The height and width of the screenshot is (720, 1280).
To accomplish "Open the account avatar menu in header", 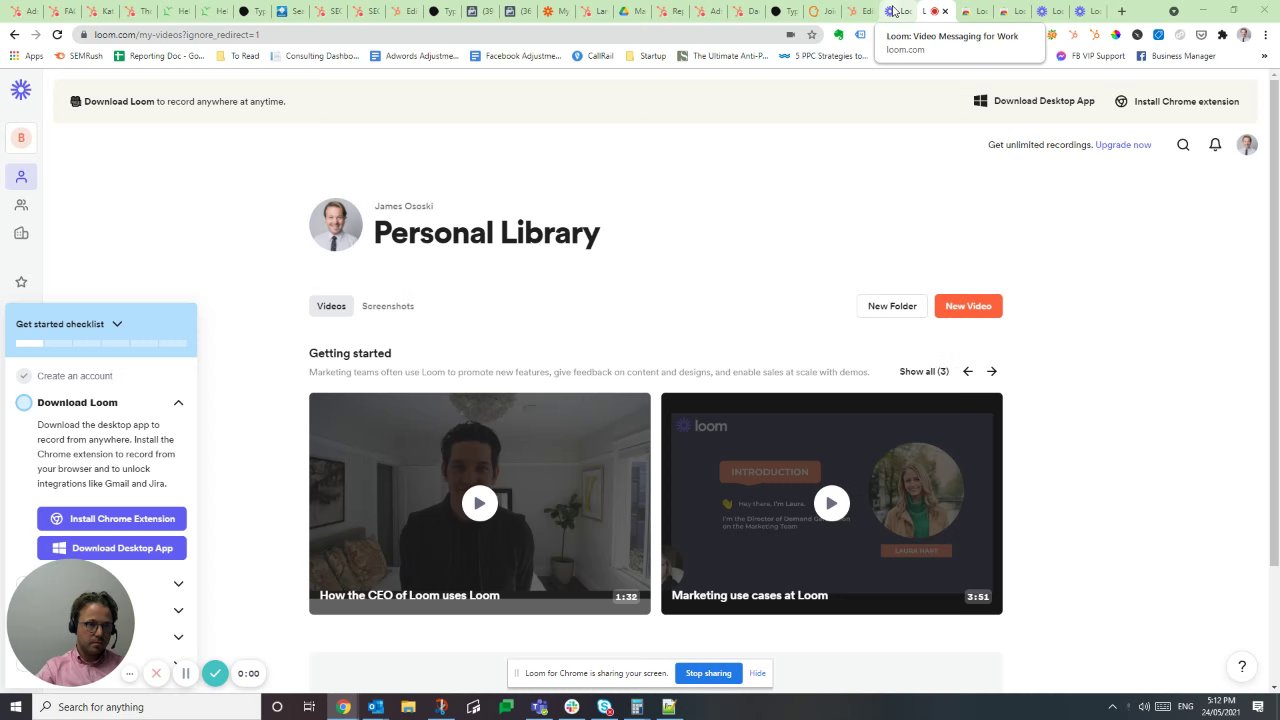I will click(x=1247, y=145).
